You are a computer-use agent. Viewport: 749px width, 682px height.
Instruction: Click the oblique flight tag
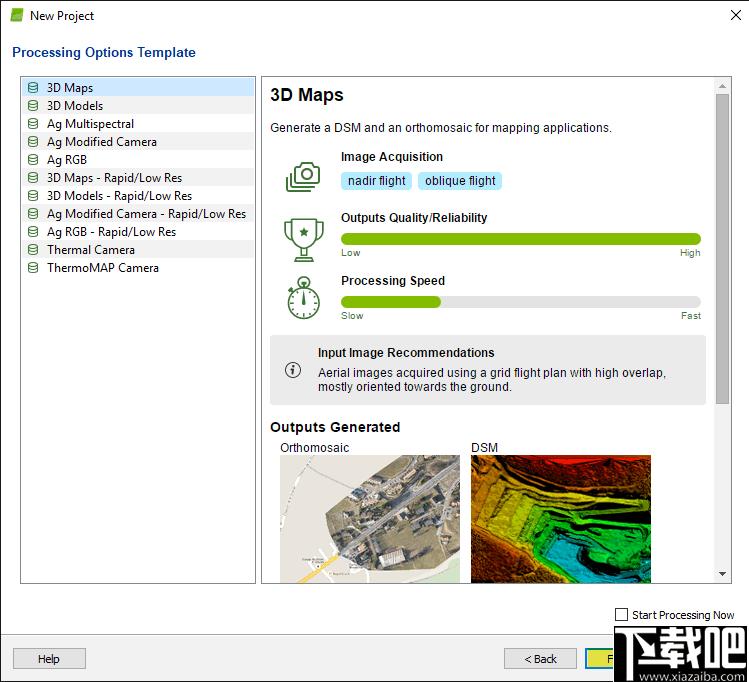pyautogui.click(x=460, y=181)
